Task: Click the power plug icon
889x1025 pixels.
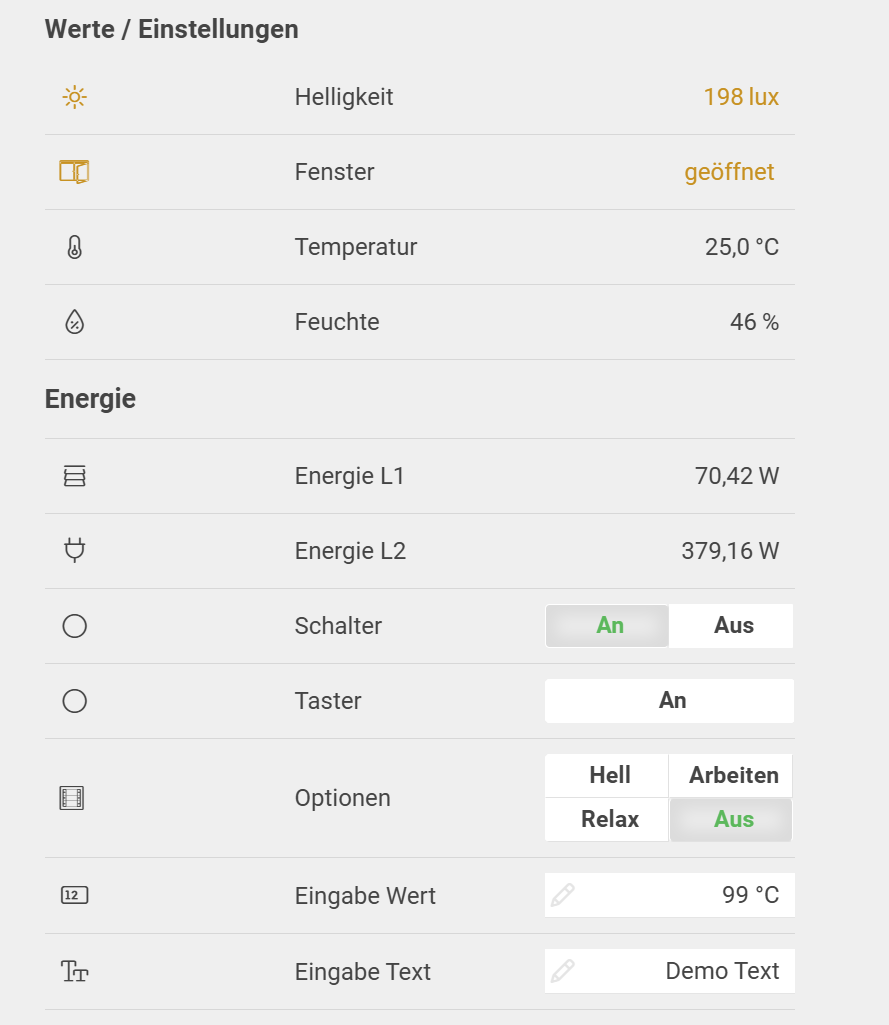Action: coord(75,550)
